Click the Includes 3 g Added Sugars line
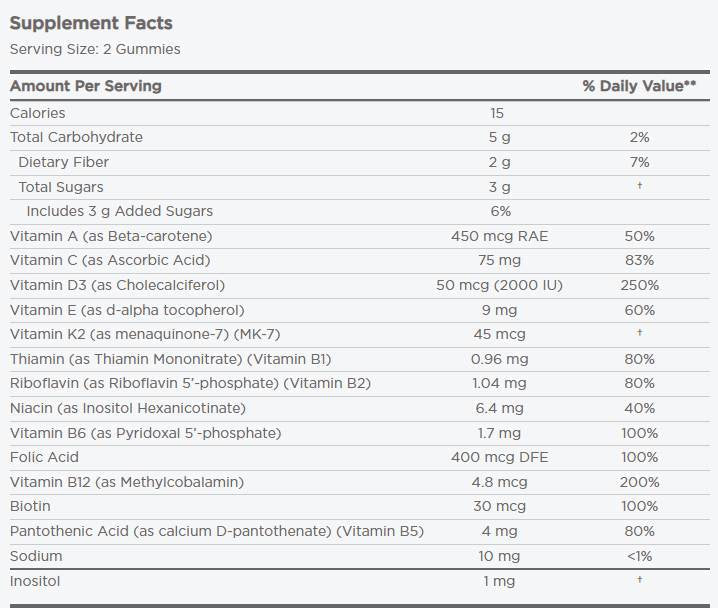 pos(120,211)
